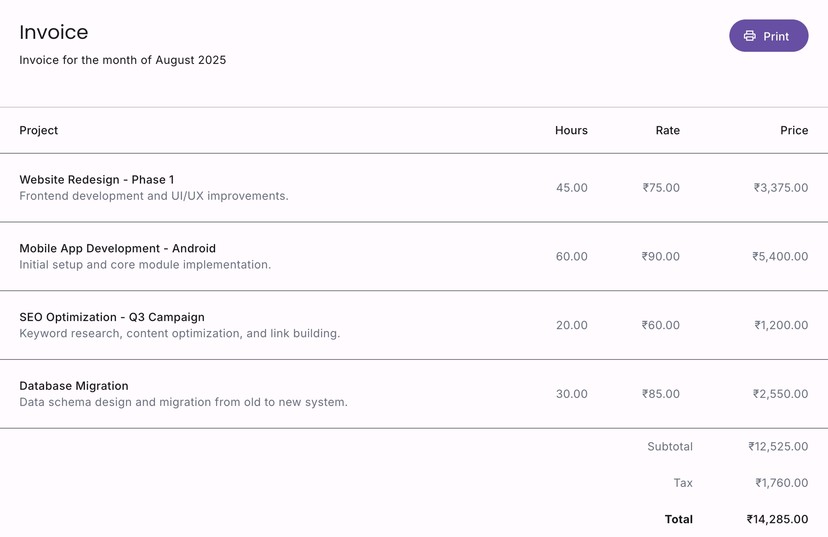Screen dimensions: 828x537
Task: Click the bold Total amount ₹14,285.00
Action: (x=777, y=520)
